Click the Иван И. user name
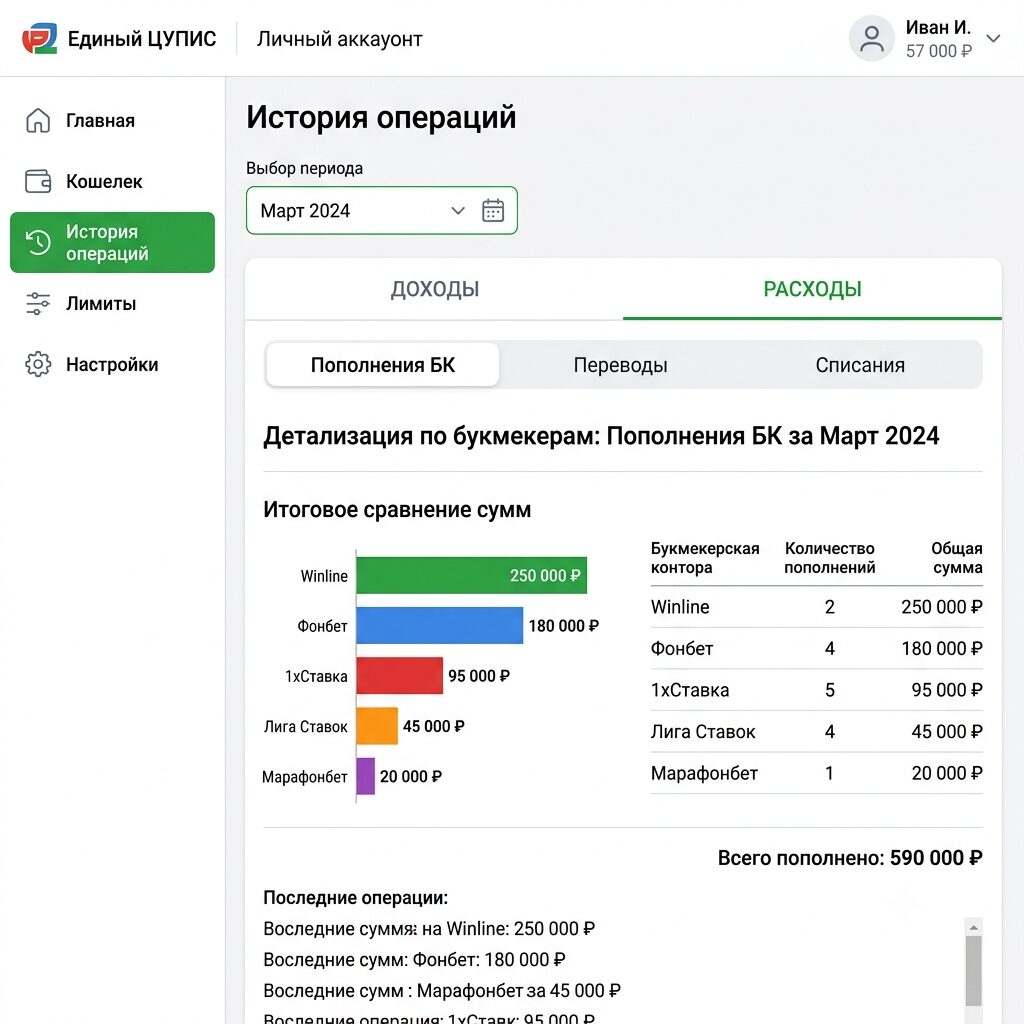 tap(938, 27)
